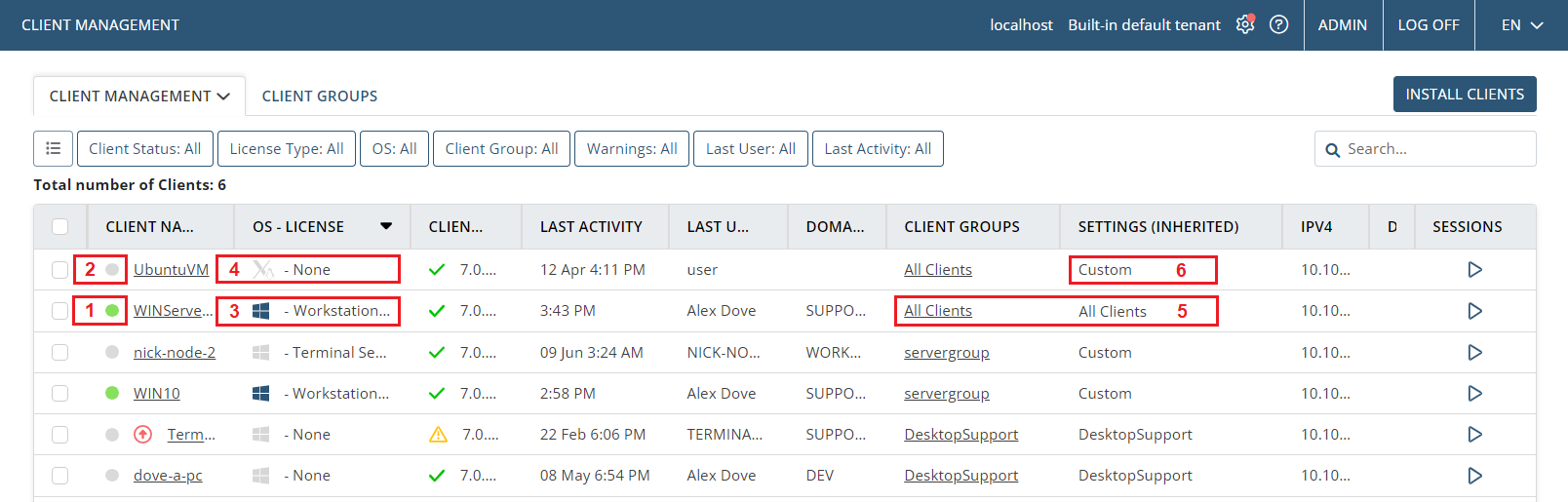Open the settings gear icon in header
This screenshot has height=502, width=1568.
pos(1244,25)
